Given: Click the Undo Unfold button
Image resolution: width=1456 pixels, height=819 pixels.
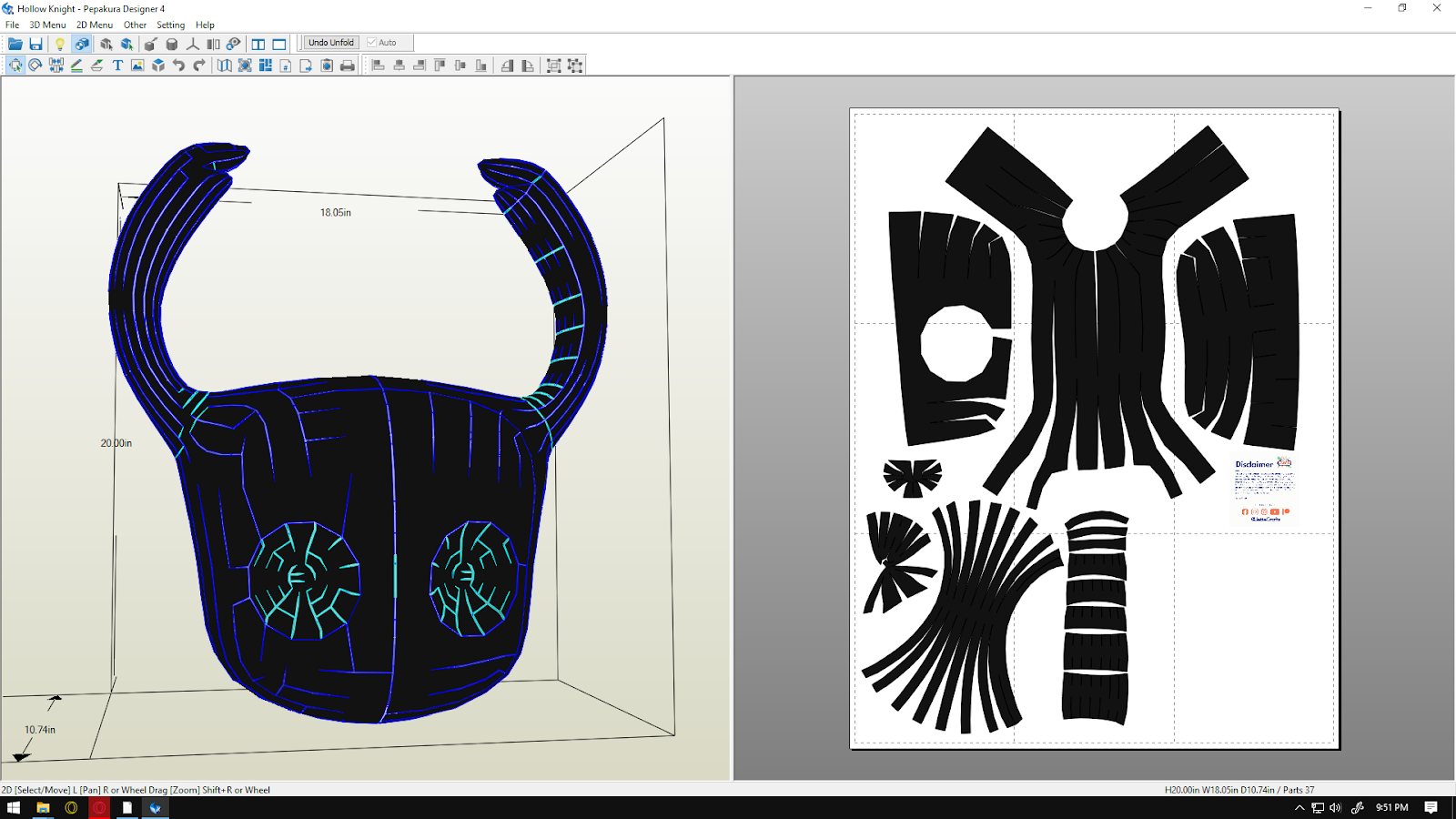Looking at the screenshot, I should 331,43.
